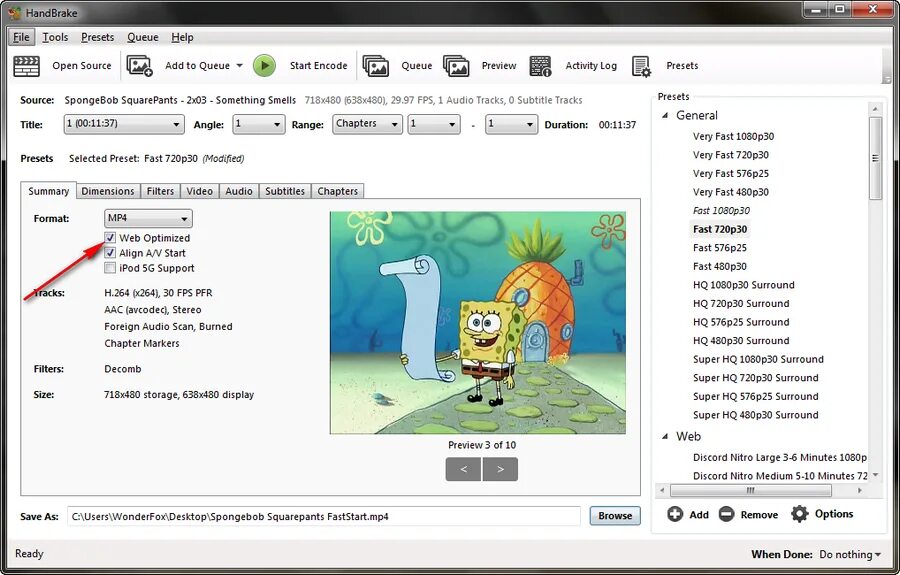Screen dimensions: 900x575
Task: Click the green Start Encode play icon
Action: pos(265,65)
